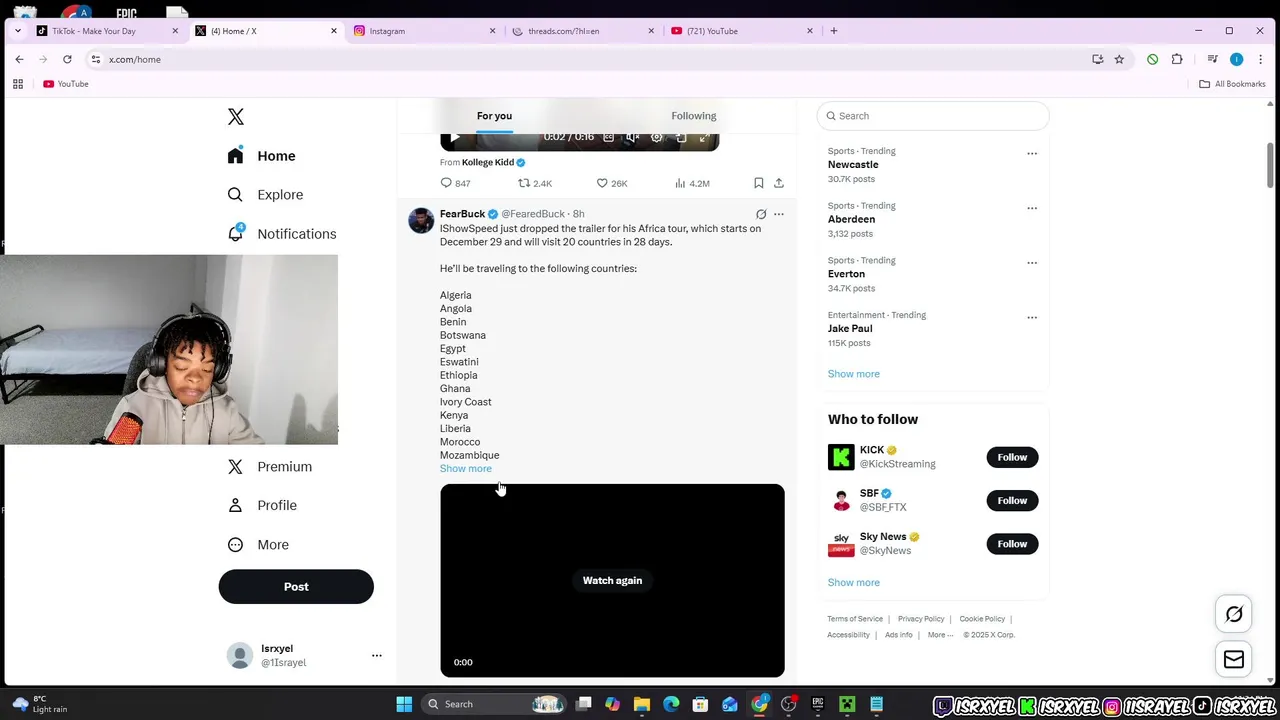This screenshot has width=1280, height=720.
Task: Open the floating Messages button
Action: 1234,660
